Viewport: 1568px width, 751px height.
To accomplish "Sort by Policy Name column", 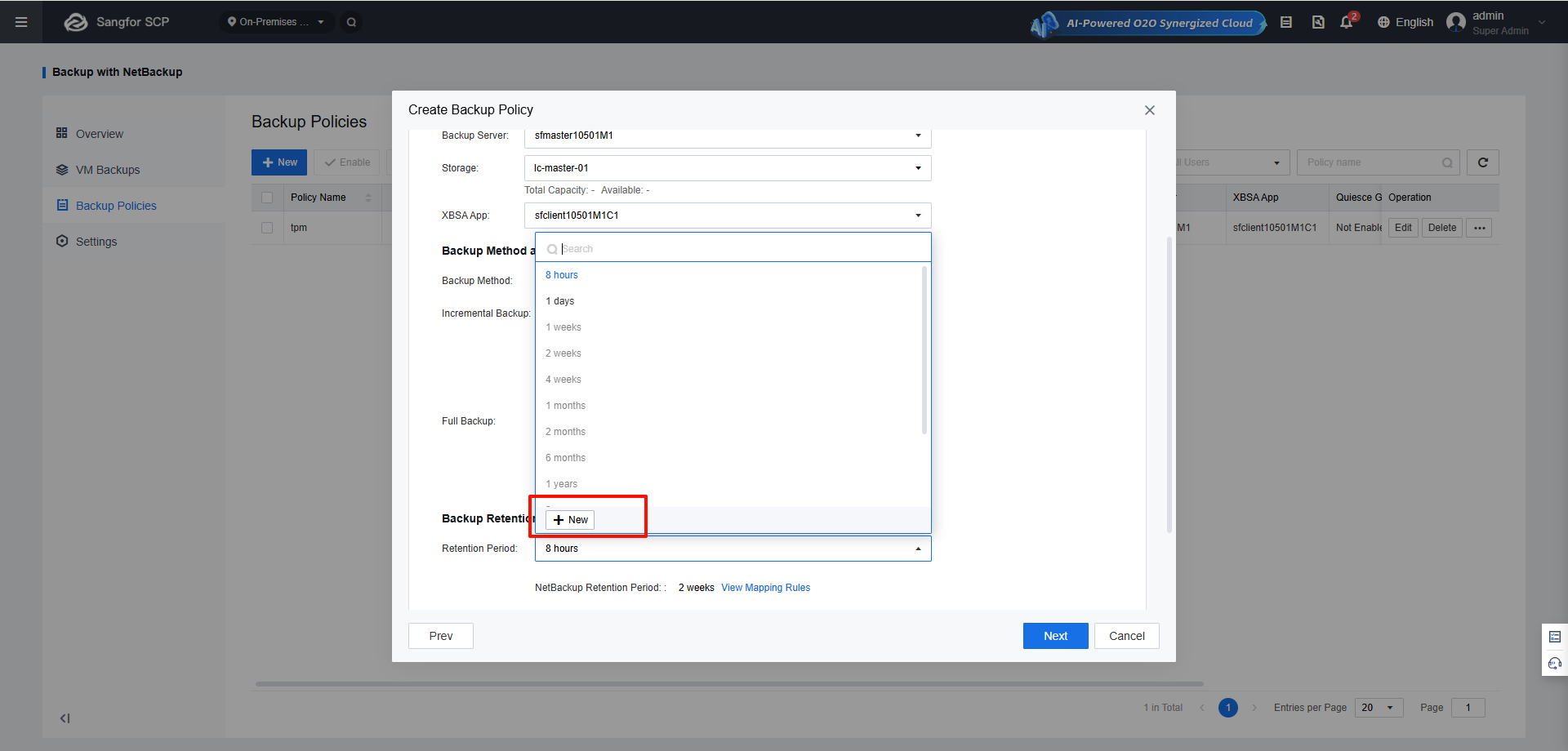I will (x=368, y=198).
